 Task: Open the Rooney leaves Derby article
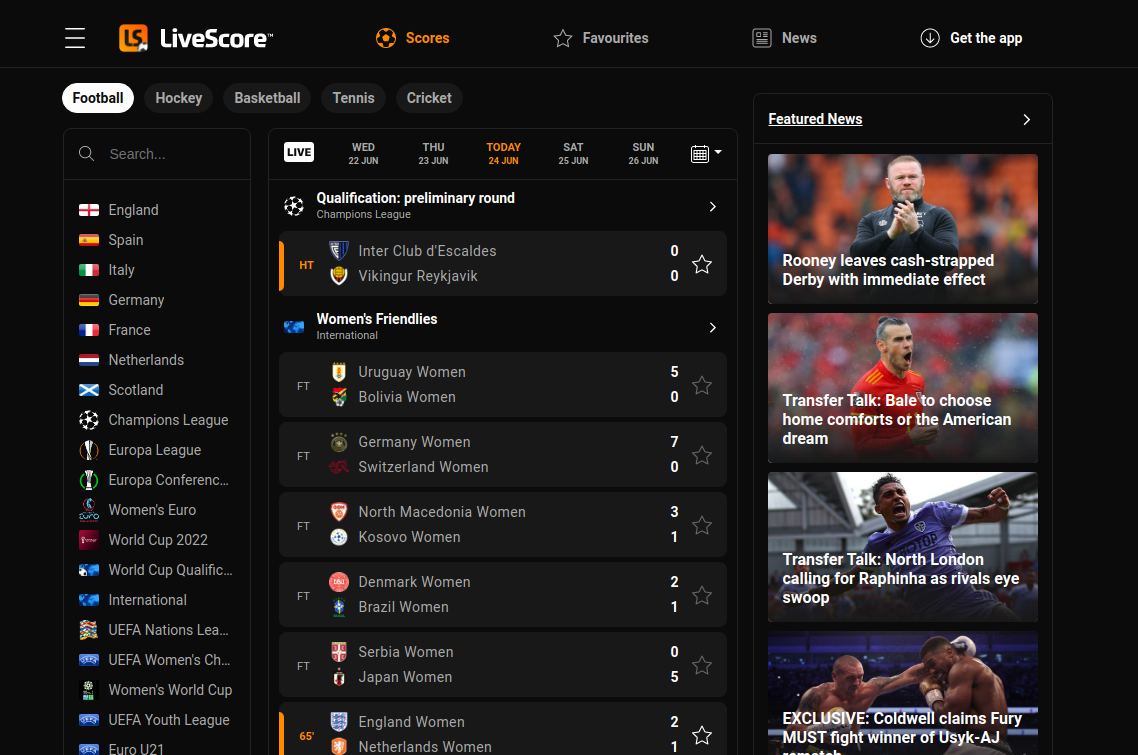pos(903,229)
